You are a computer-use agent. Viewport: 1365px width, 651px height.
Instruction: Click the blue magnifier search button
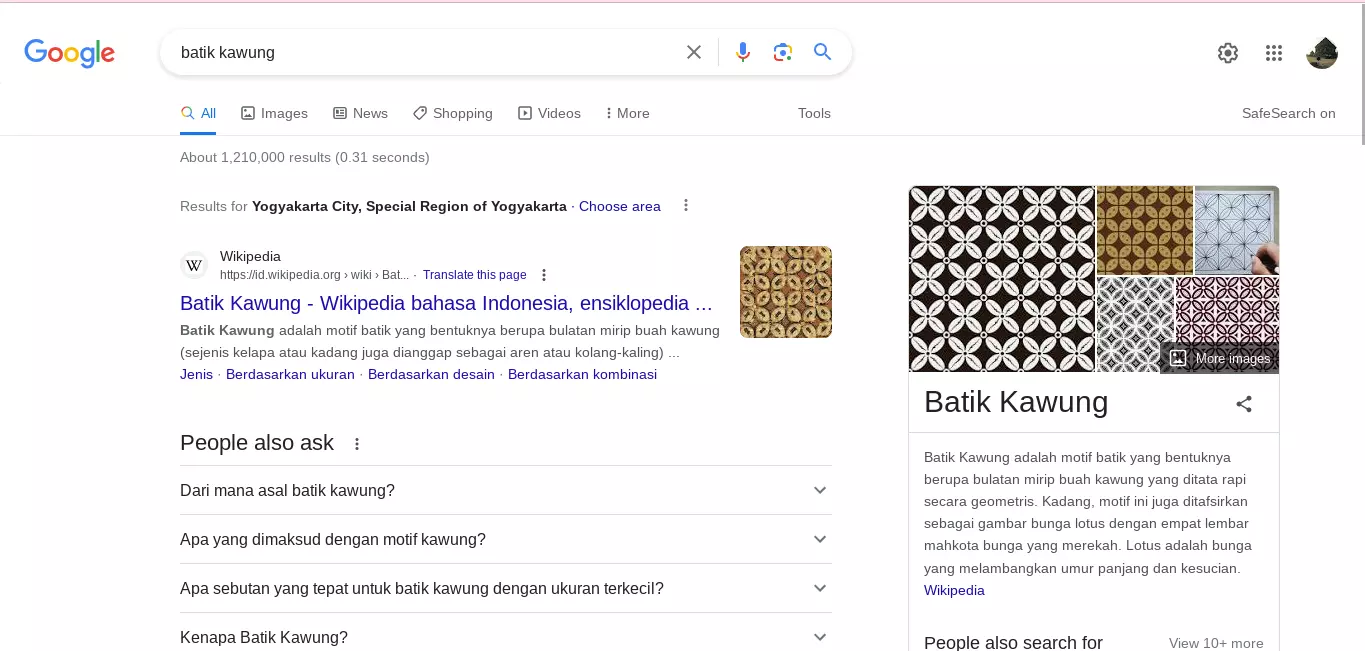pos(823,52)
